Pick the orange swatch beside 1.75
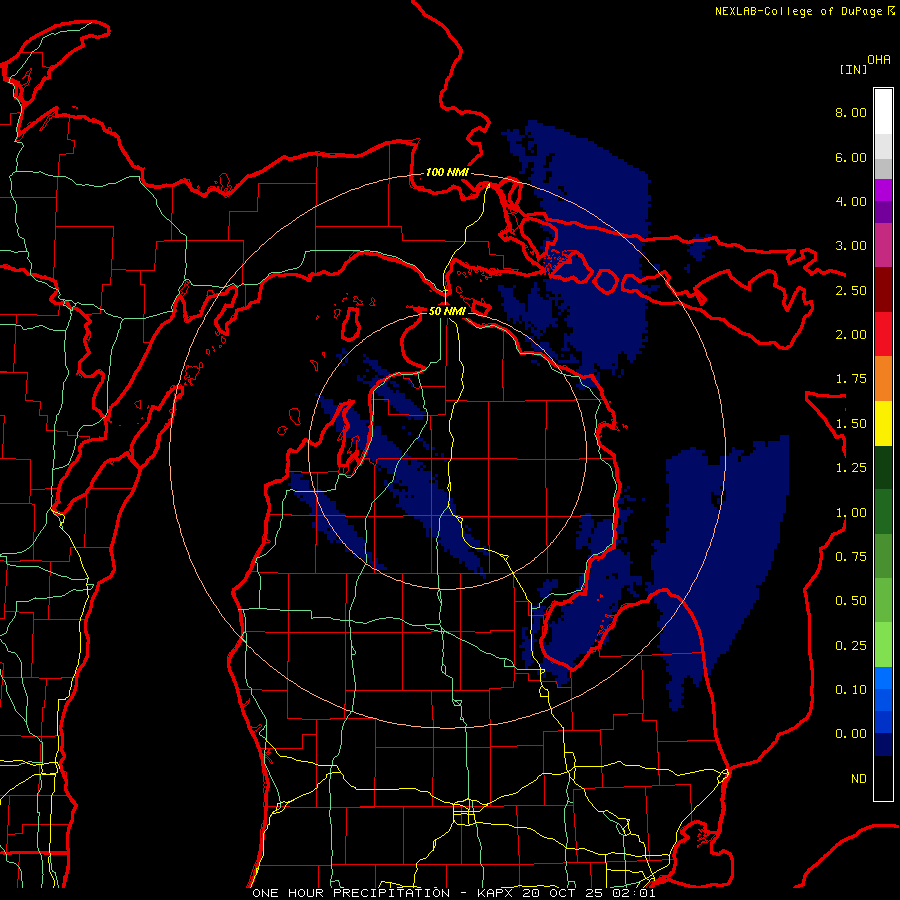900x900 pixels. 883,379
